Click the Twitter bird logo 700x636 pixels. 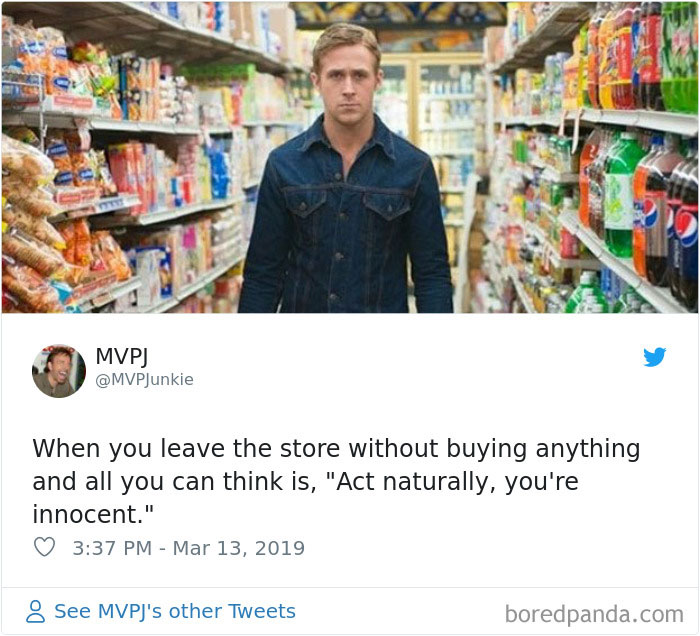[x=654, y=357]
